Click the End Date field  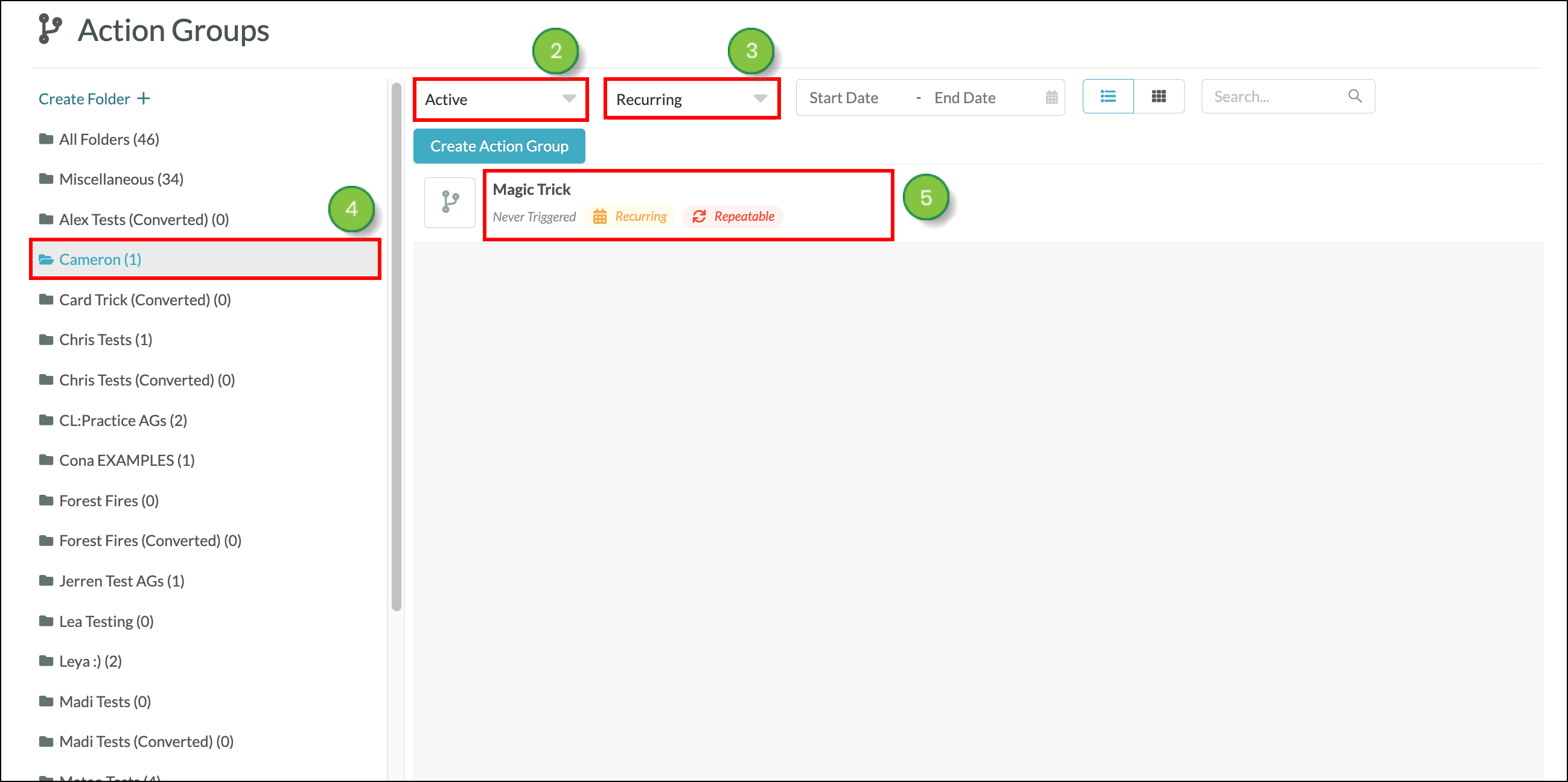[965, 97]
